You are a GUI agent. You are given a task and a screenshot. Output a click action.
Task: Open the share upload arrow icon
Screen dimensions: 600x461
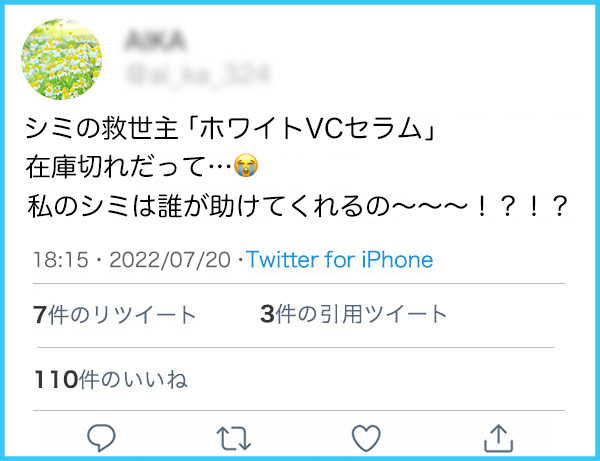(x=498, y=438)
